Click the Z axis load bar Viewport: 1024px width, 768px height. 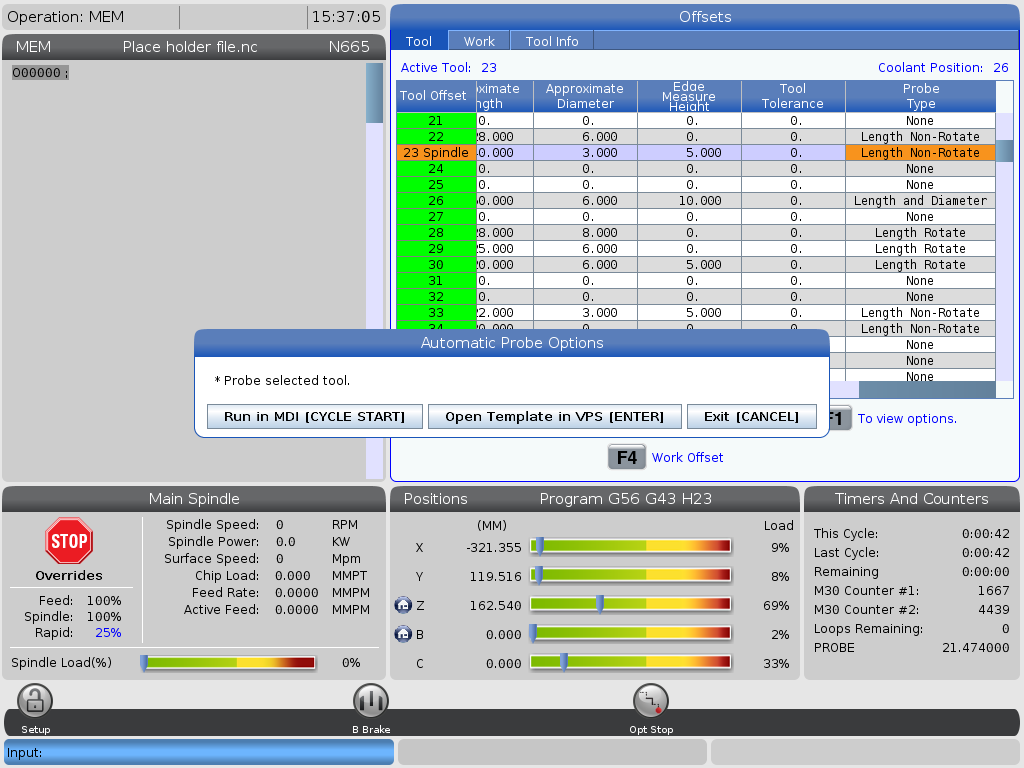click(630, 605)
